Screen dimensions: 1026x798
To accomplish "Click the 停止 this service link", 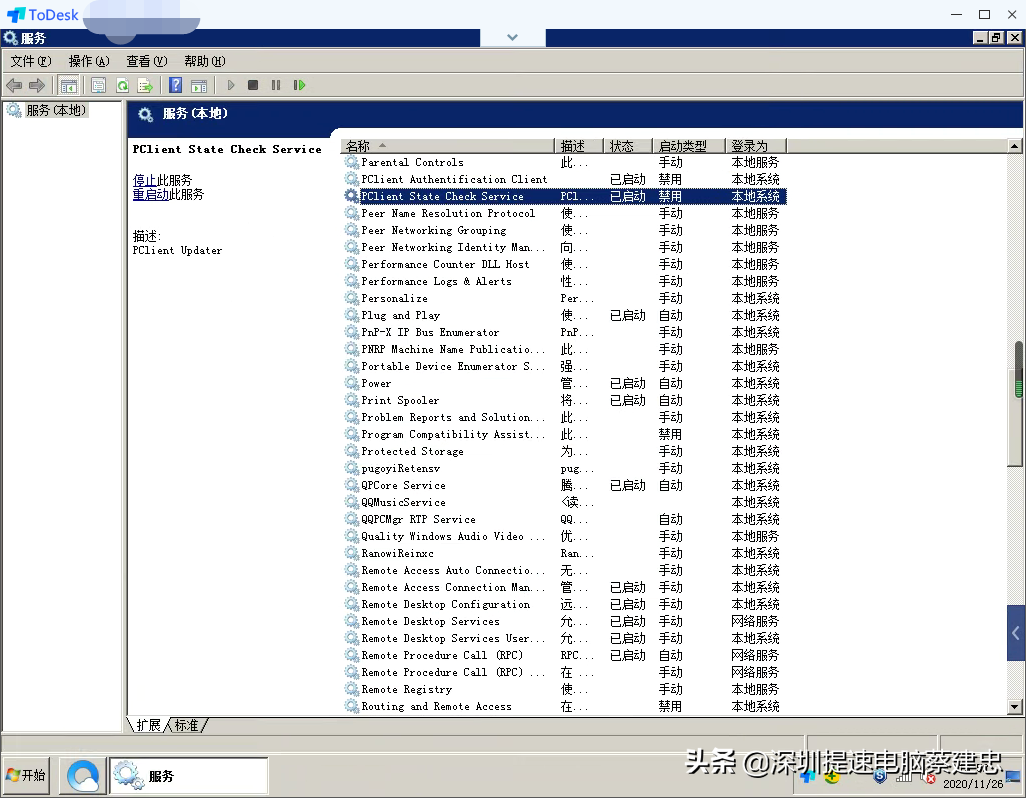I will (145, 180).
